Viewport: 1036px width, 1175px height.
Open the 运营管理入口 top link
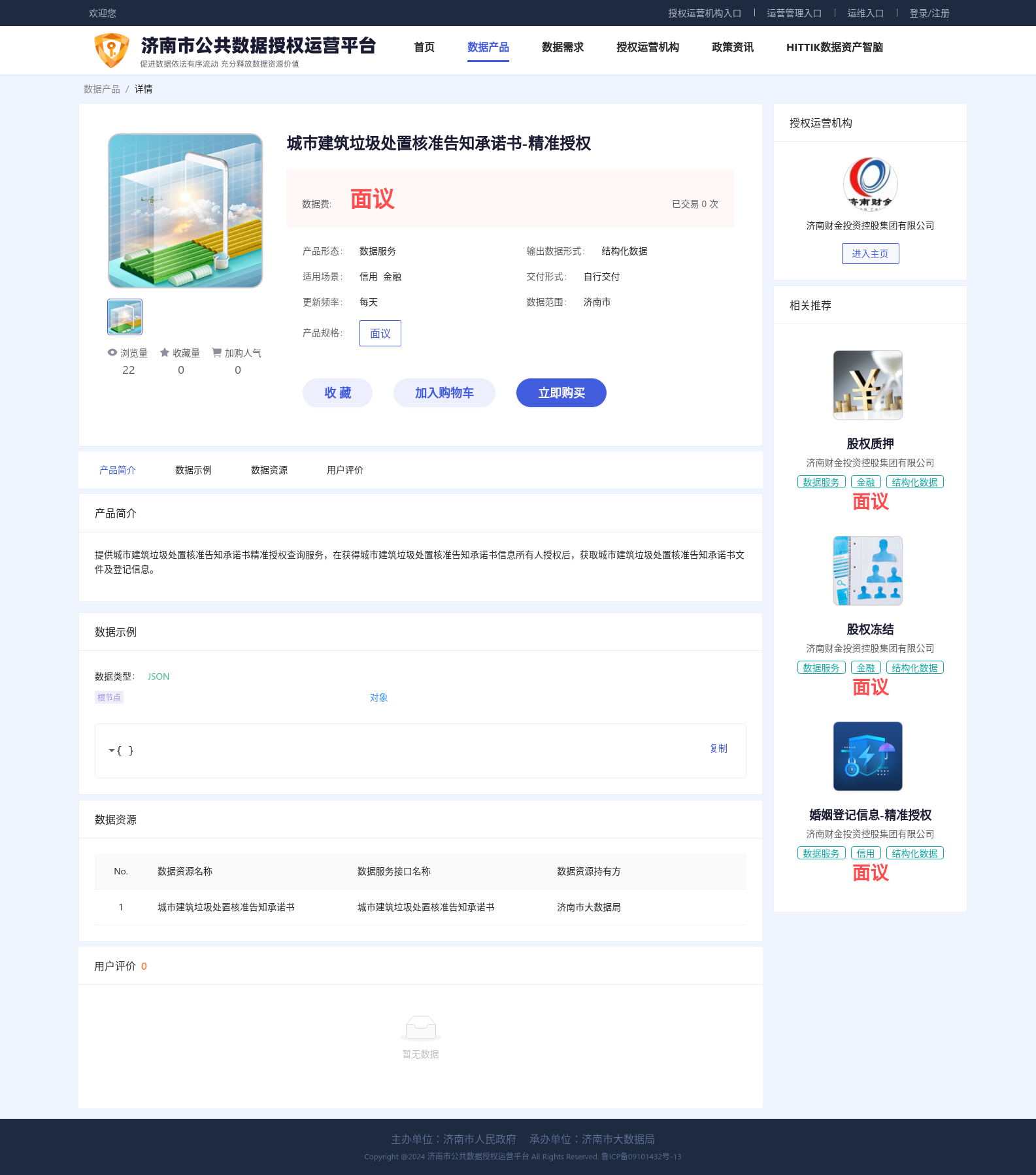pos(794,13)
